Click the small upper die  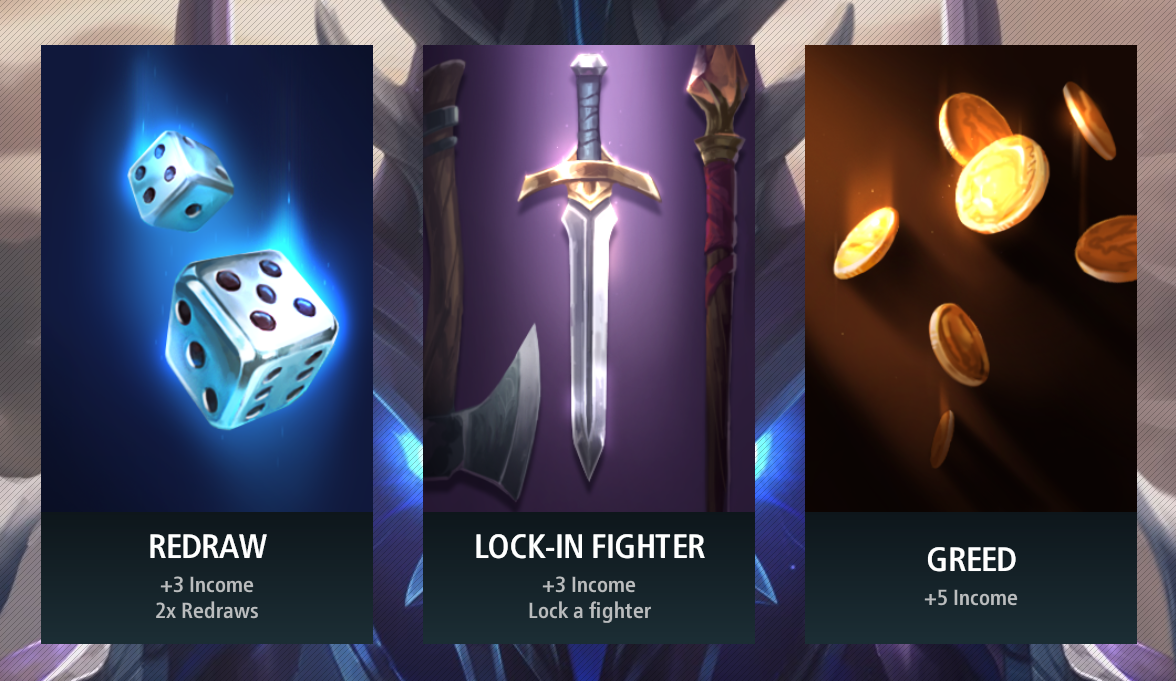(x=180, y=180)
